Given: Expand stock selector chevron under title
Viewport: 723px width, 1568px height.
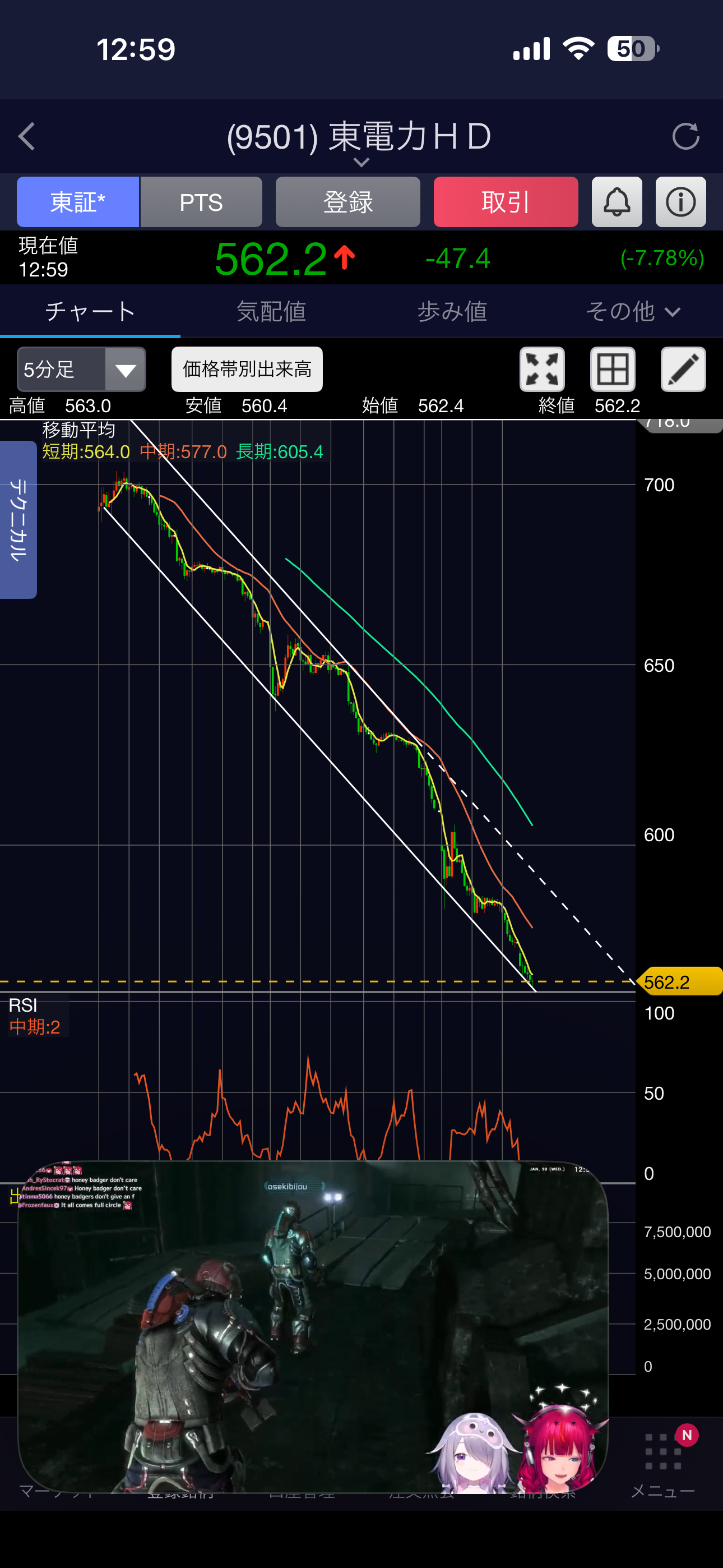Looking at the screenshot, I should 361,163.
